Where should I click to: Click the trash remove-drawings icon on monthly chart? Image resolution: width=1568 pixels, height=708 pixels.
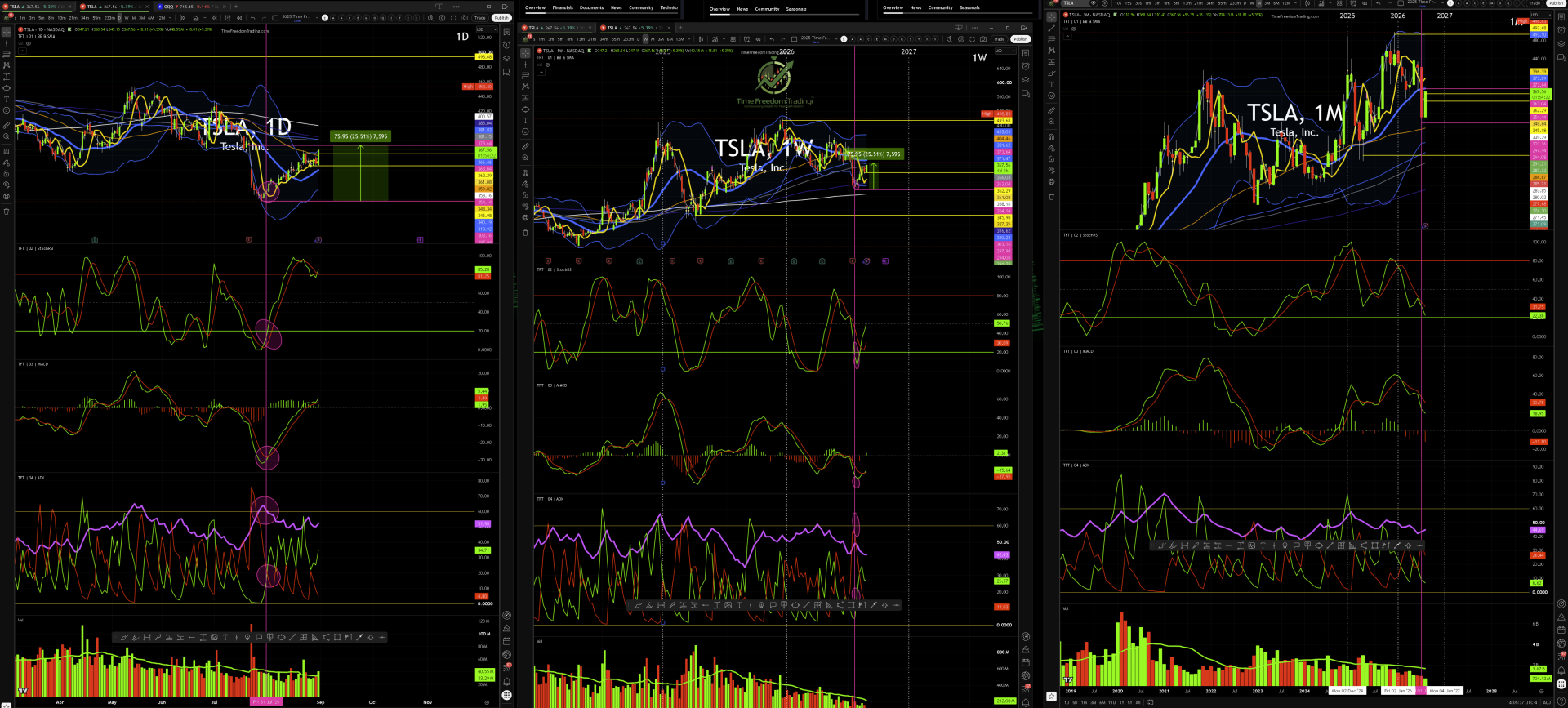(x=1051, y=197)
